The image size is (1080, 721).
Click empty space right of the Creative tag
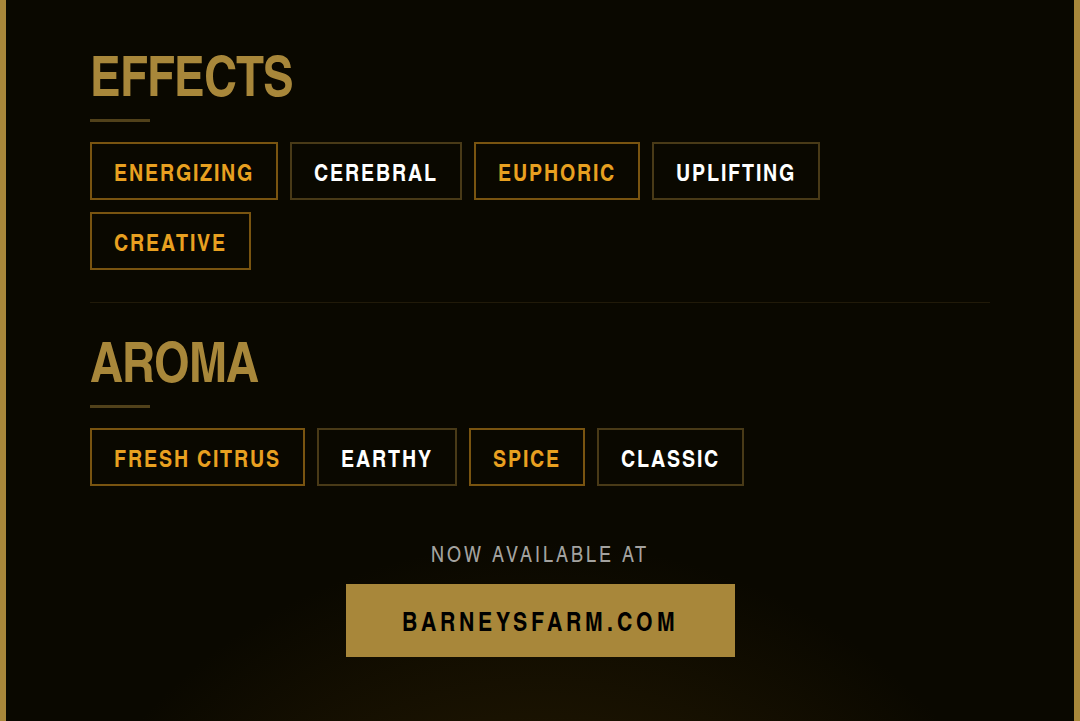pyautogui.click(x=600, y=242)
